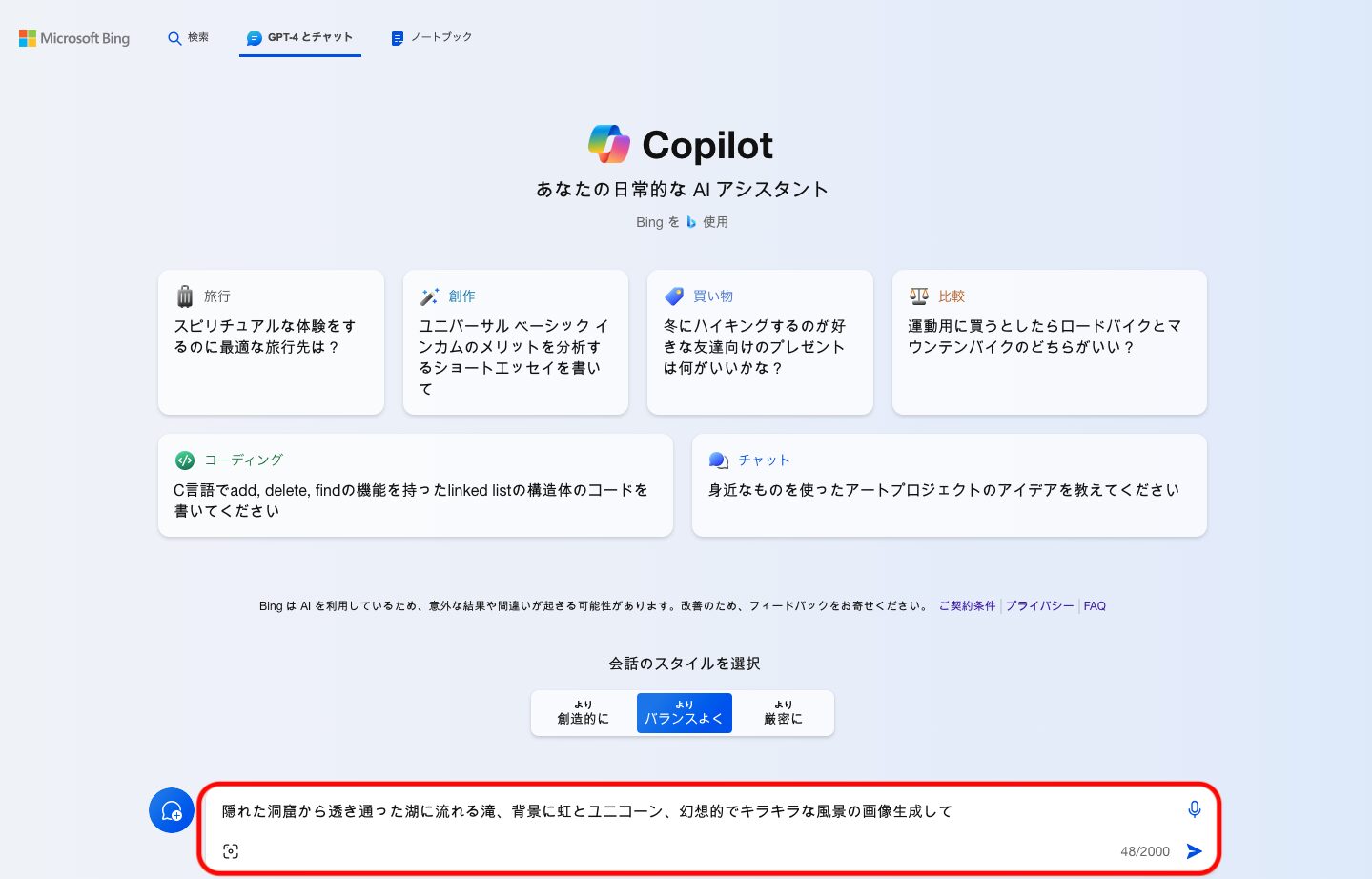Click the 旅行 luggage icon
This screenshot has height=879, width=1372.
(185, 296)
